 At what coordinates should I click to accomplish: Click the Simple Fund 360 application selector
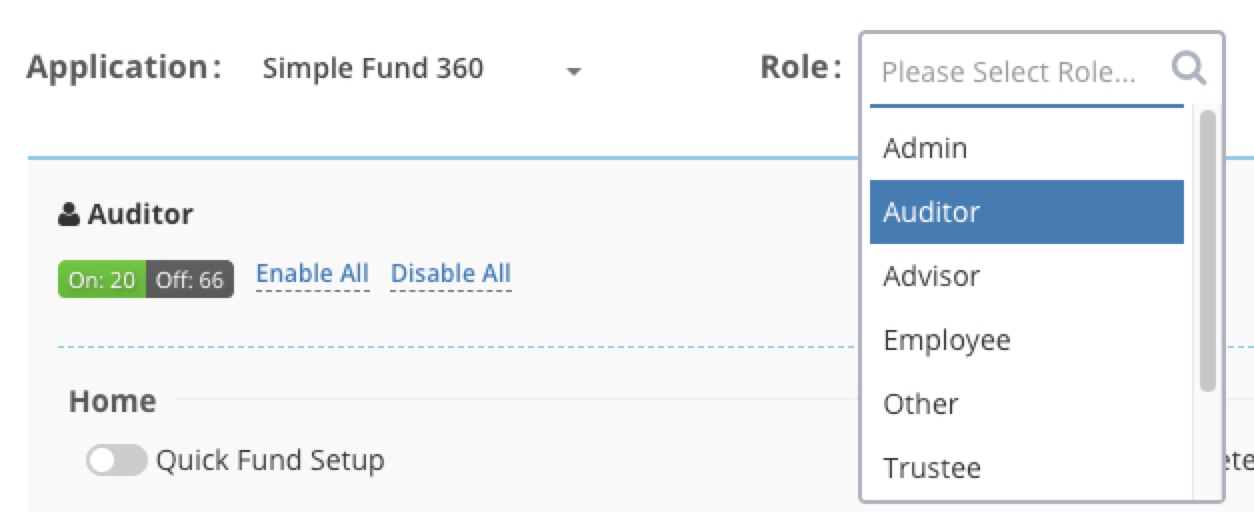(x=421, y=69)
